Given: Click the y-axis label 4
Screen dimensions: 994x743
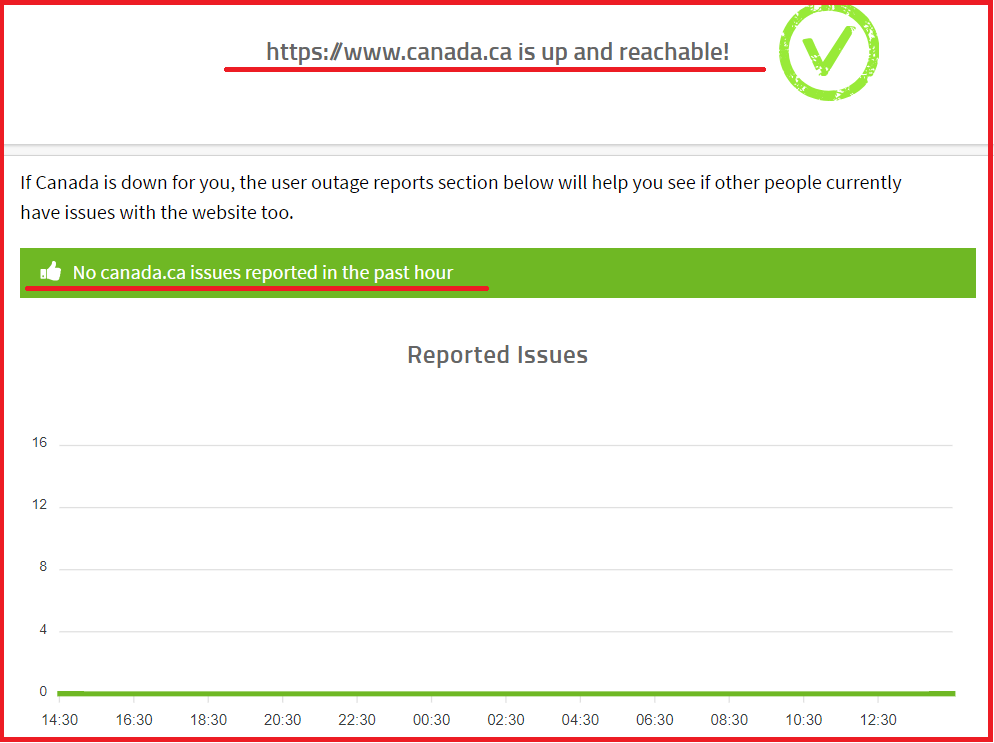Looking at the screenshot, I should tap(43, 631).
